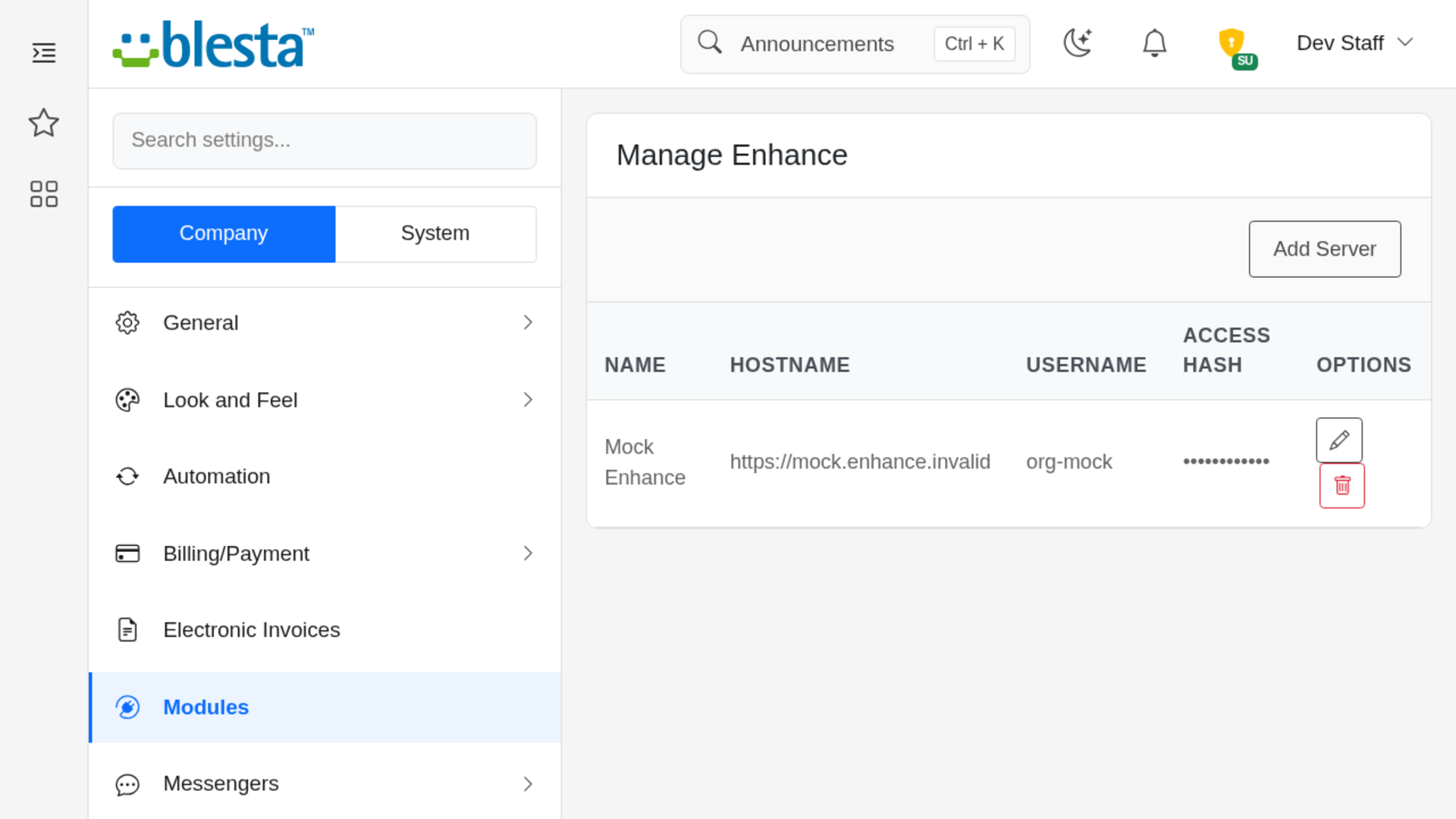Viewport: 1456px width, 819px height.
Task: Click the General gear icon
Action: pyautogui.click(x=127, y=323)
